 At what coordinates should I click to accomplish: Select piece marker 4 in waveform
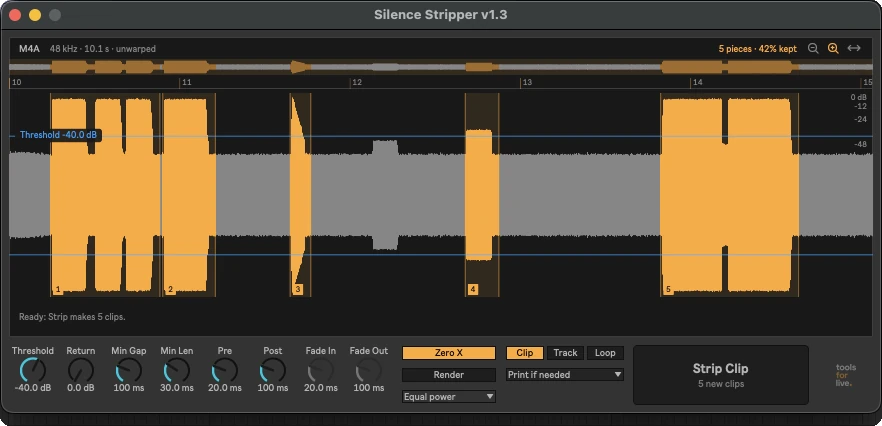click(x=473, y=290)
